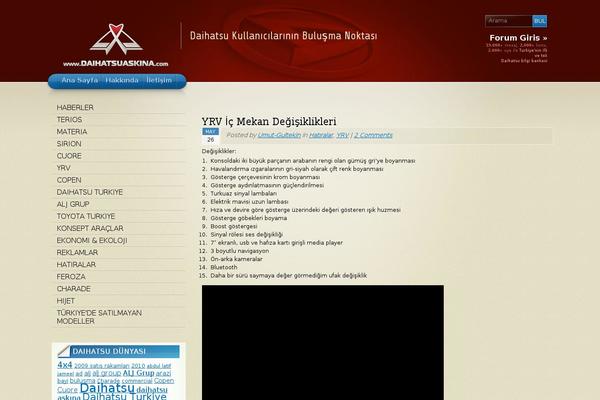Click list item 'Boost göstergesi'
This screenshot has width=600, height=400.
tap(234, 226)
